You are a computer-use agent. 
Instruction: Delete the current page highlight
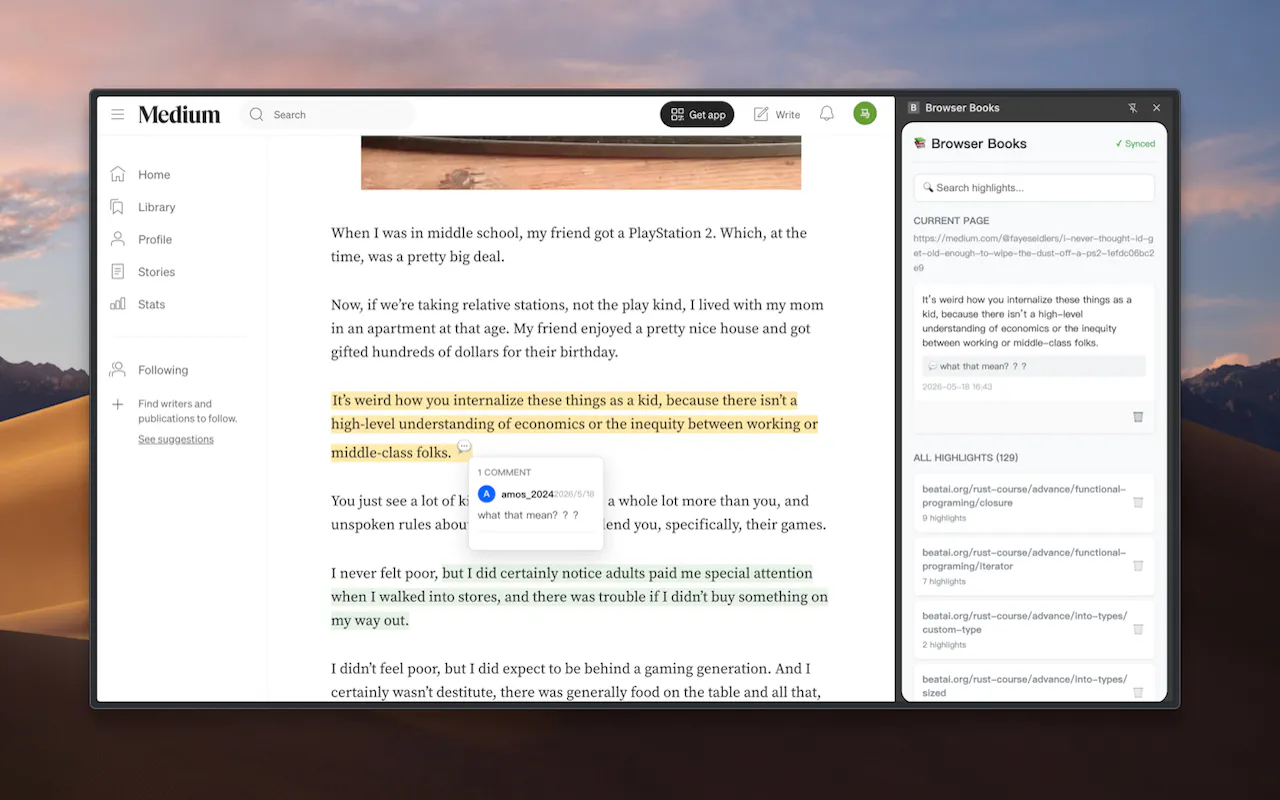[x=1138, y=417]
